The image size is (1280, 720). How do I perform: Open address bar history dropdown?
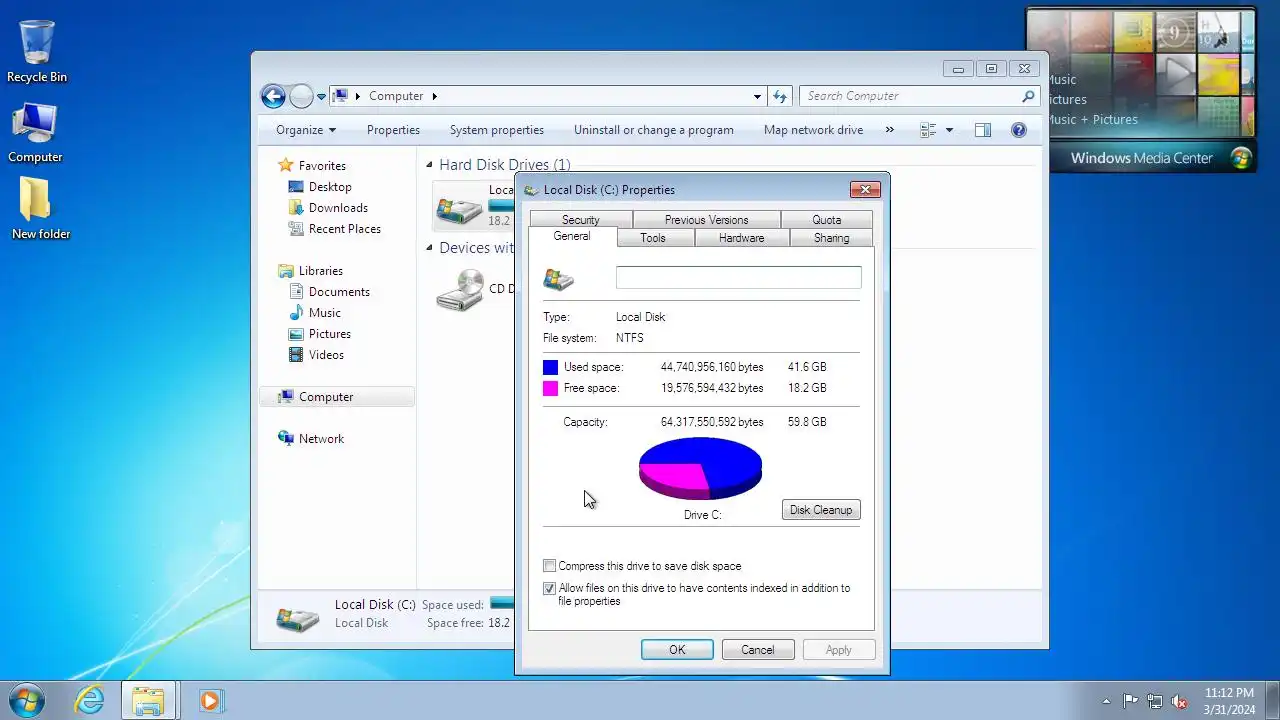[757, 96]
